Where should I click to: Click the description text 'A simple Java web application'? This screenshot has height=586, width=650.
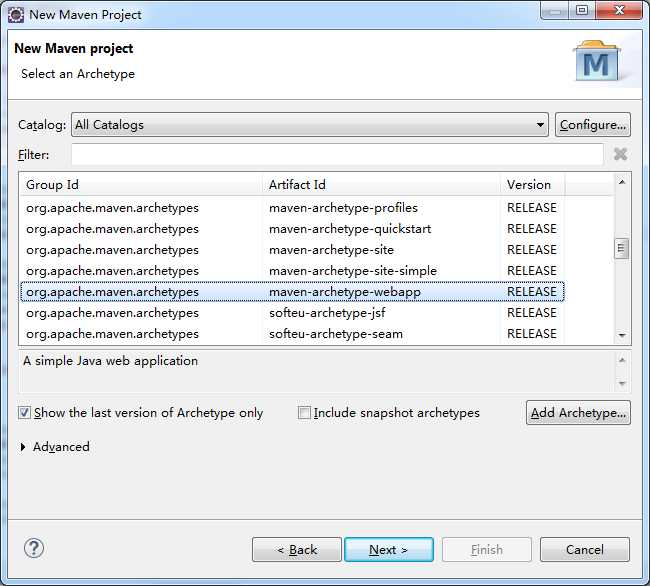pos(110,361)
